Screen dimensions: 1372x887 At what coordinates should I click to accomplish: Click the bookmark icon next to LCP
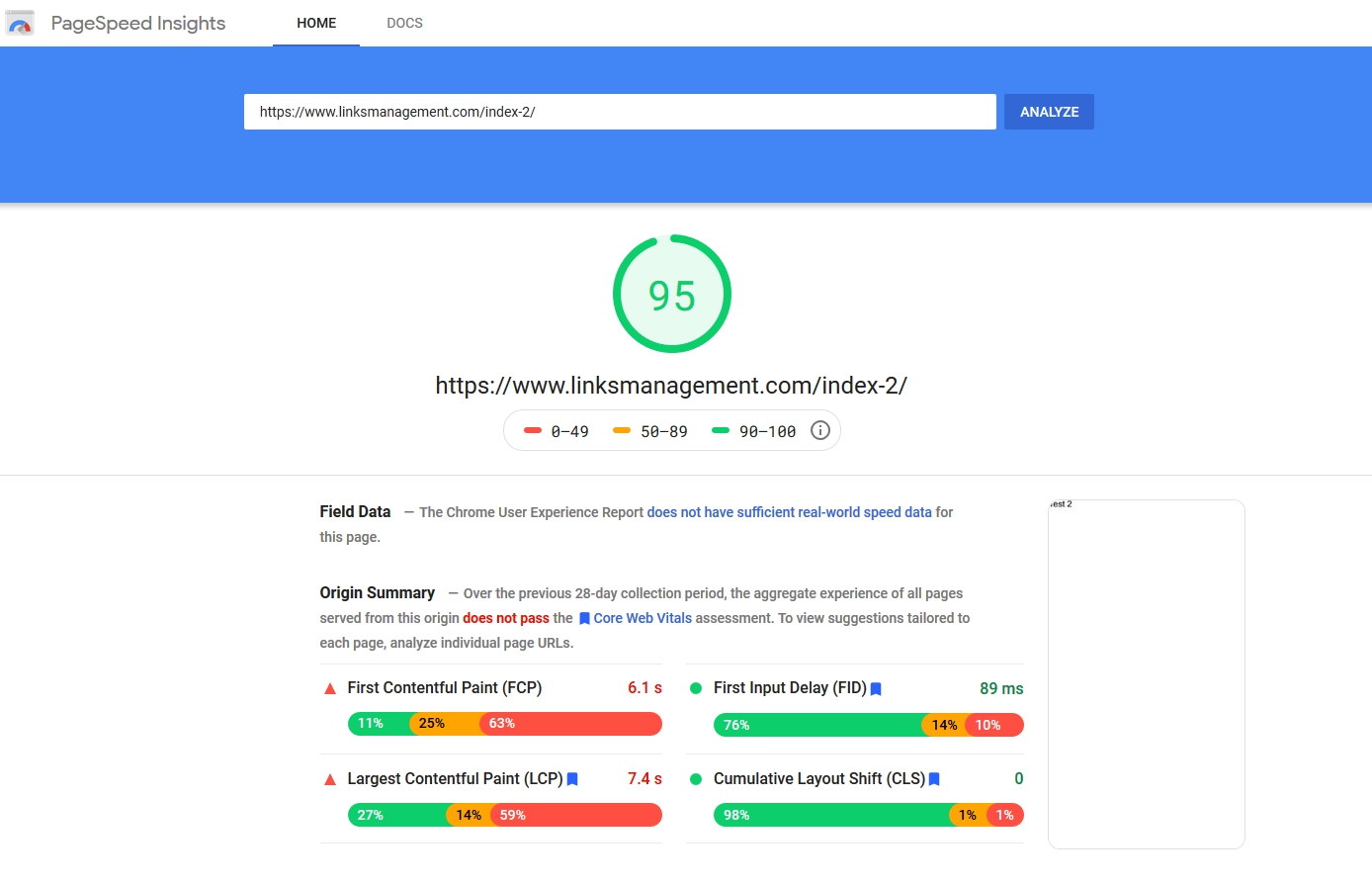(572, 779)
